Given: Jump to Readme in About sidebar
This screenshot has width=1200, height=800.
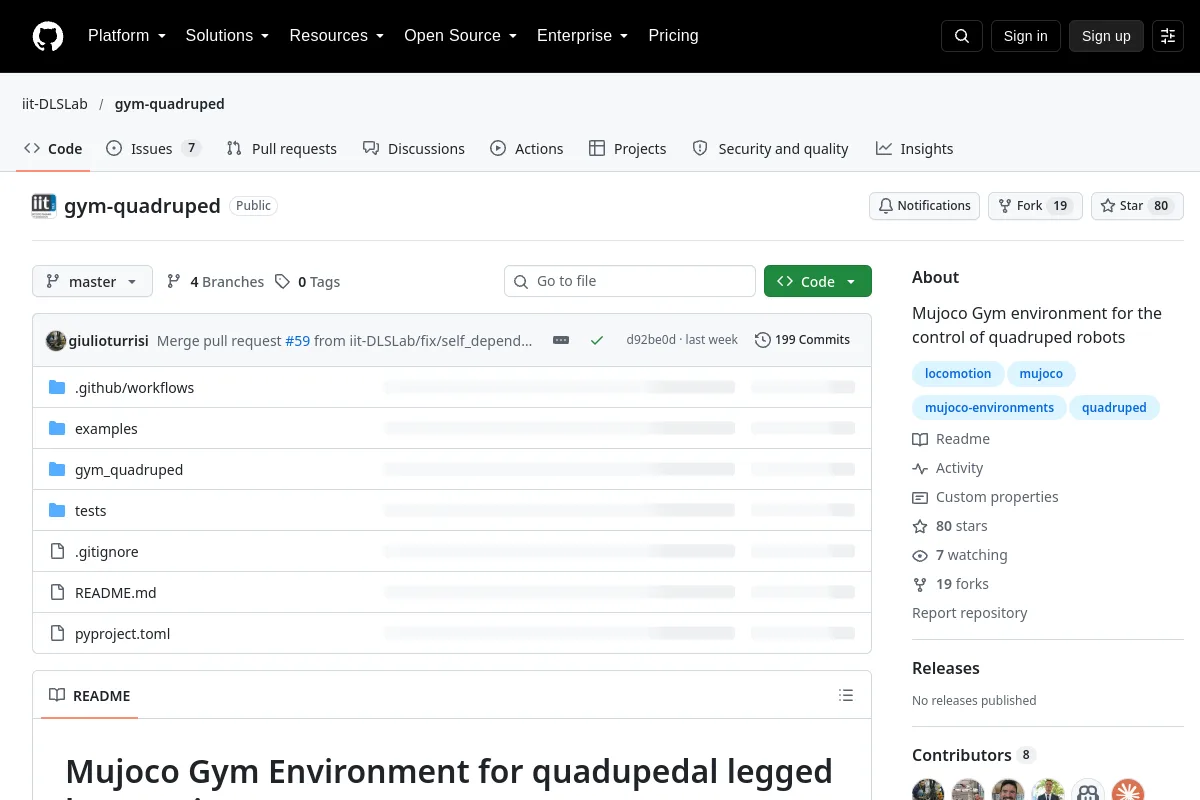Looking at the screenshot, I should click(951, 439).
